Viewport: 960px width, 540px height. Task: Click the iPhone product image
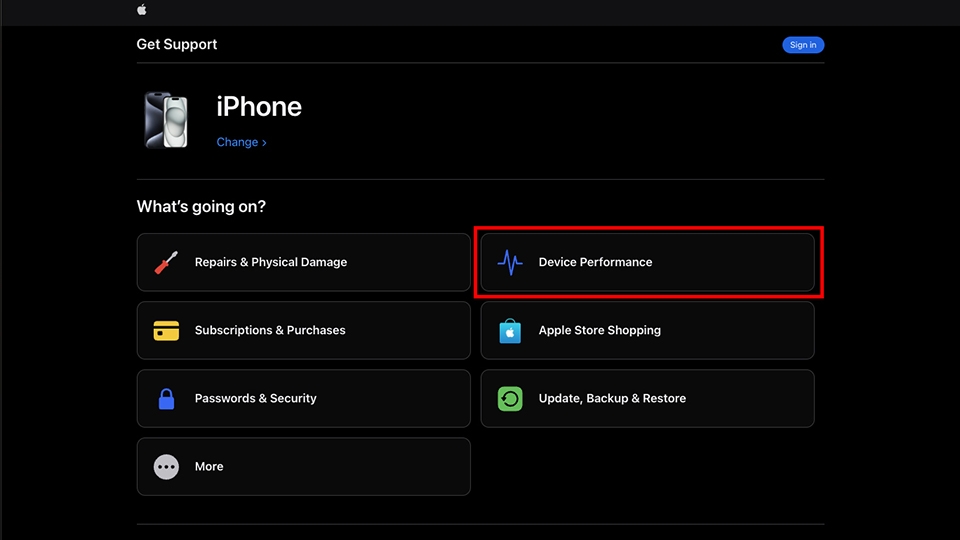click(x=166, y=120)
